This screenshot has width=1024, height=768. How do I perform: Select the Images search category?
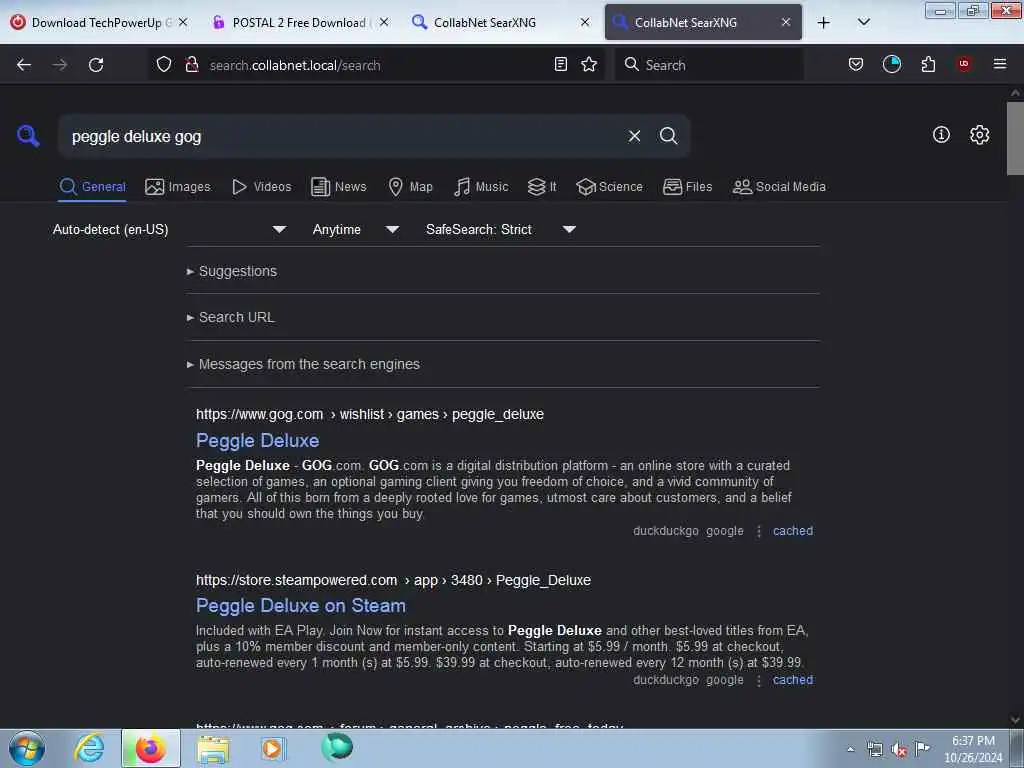(x=178, y=187)
